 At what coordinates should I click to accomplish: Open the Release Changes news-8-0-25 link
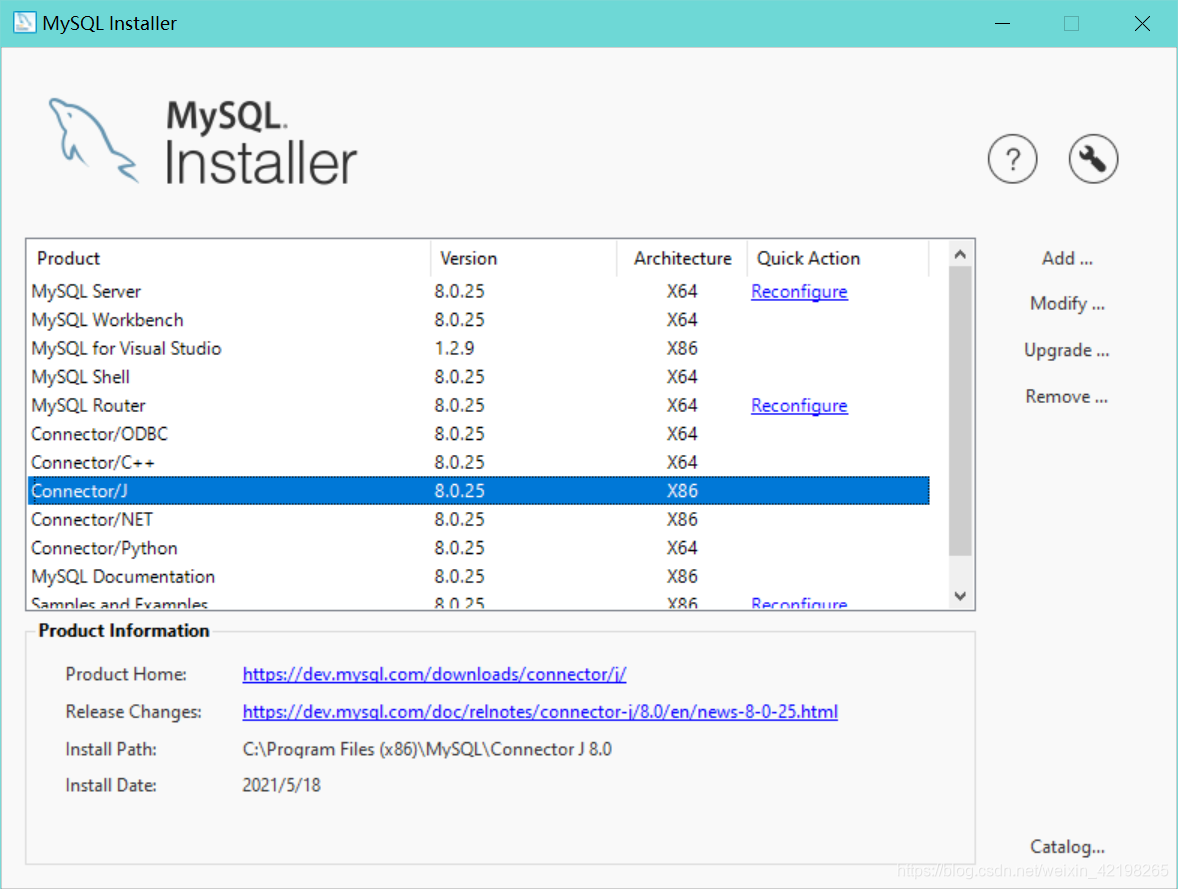click(x=539, y=712)
